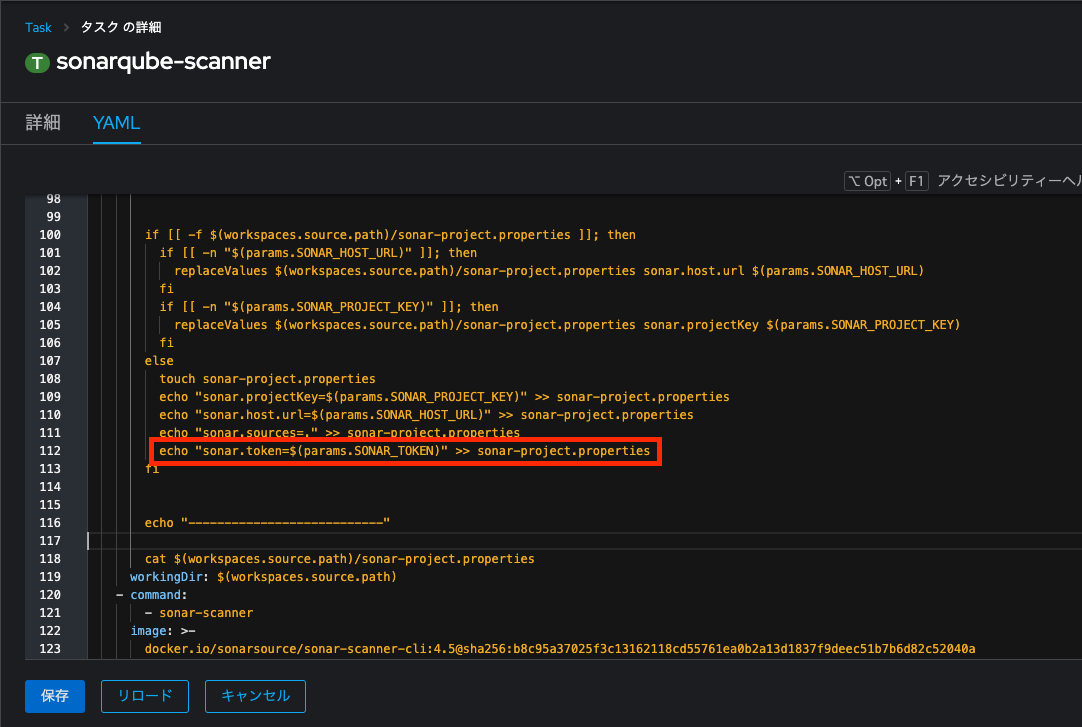Click the 保存 button
The image size is (1082, 727).
click(x=55, y=696)
